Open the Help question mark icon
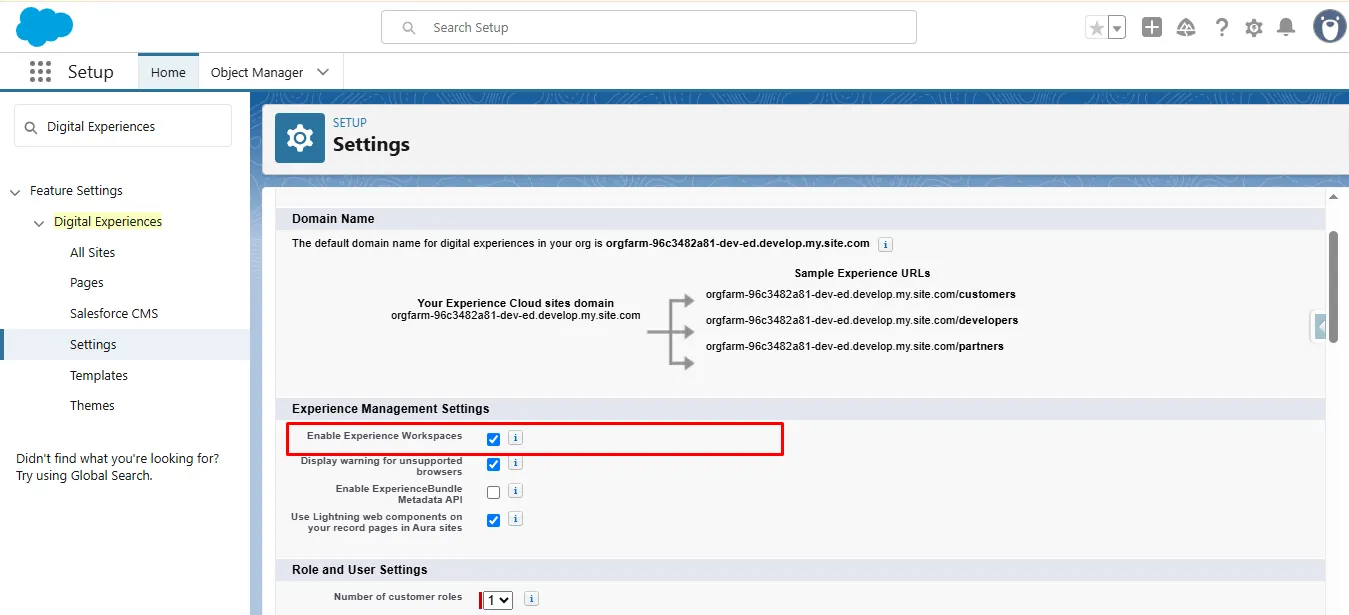Viewport: 1349px width, 615px height. (1221, 28)
